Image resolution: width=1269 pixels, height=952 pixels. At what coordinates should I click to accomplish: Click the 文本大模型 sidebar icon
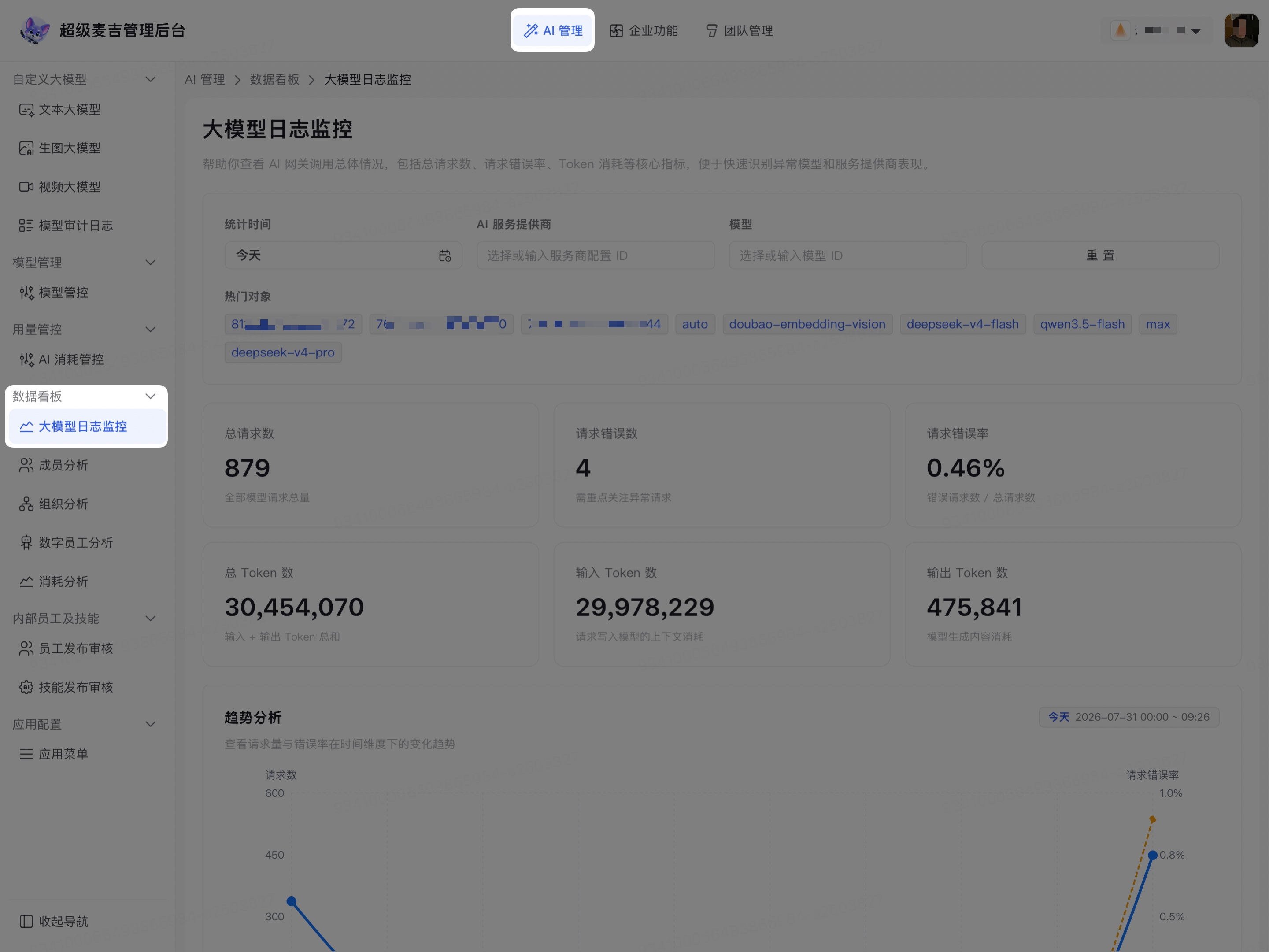(x=26, y=110)
